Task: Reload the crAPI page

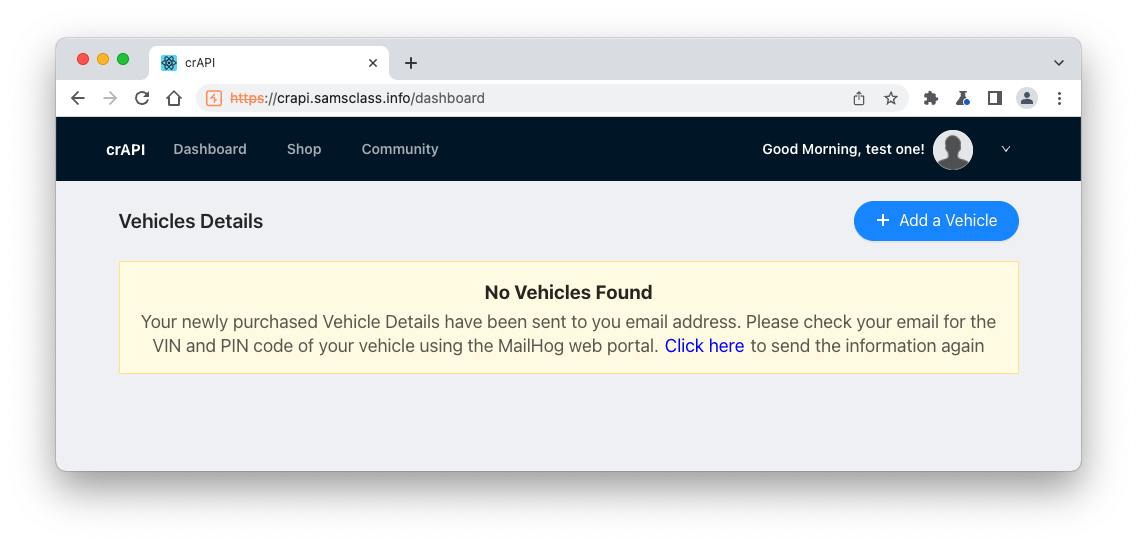Action: click(142, 98)
